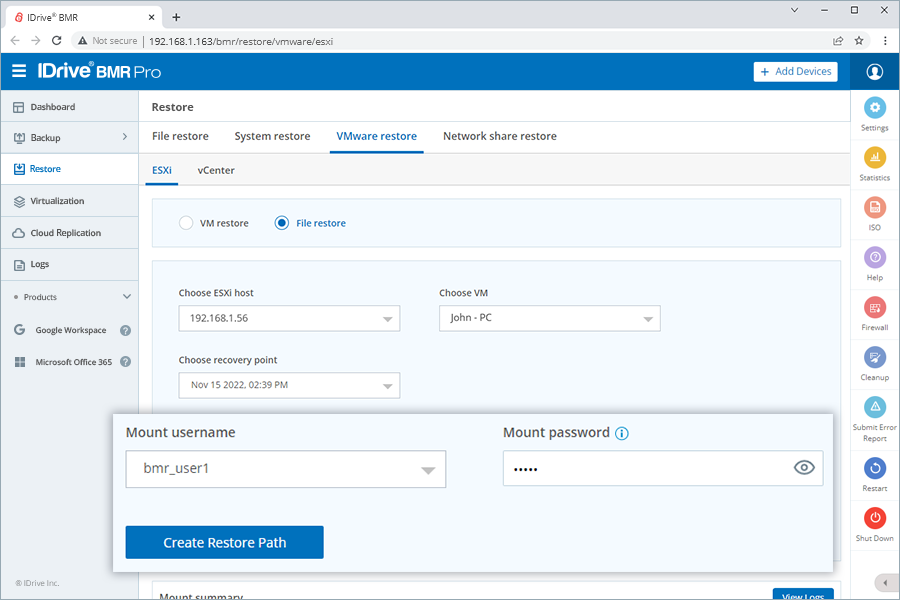Image resolution: width=900 pixels, height=600 pixels.
Task: Switch to the vCenter sub-tab
Action: coord(216,170)
